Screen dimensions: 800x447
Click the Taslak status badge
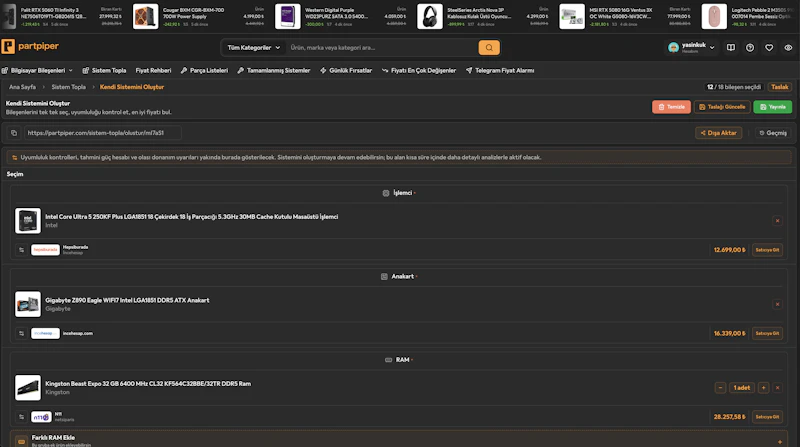pyautogui.click(x=779, y=87)
